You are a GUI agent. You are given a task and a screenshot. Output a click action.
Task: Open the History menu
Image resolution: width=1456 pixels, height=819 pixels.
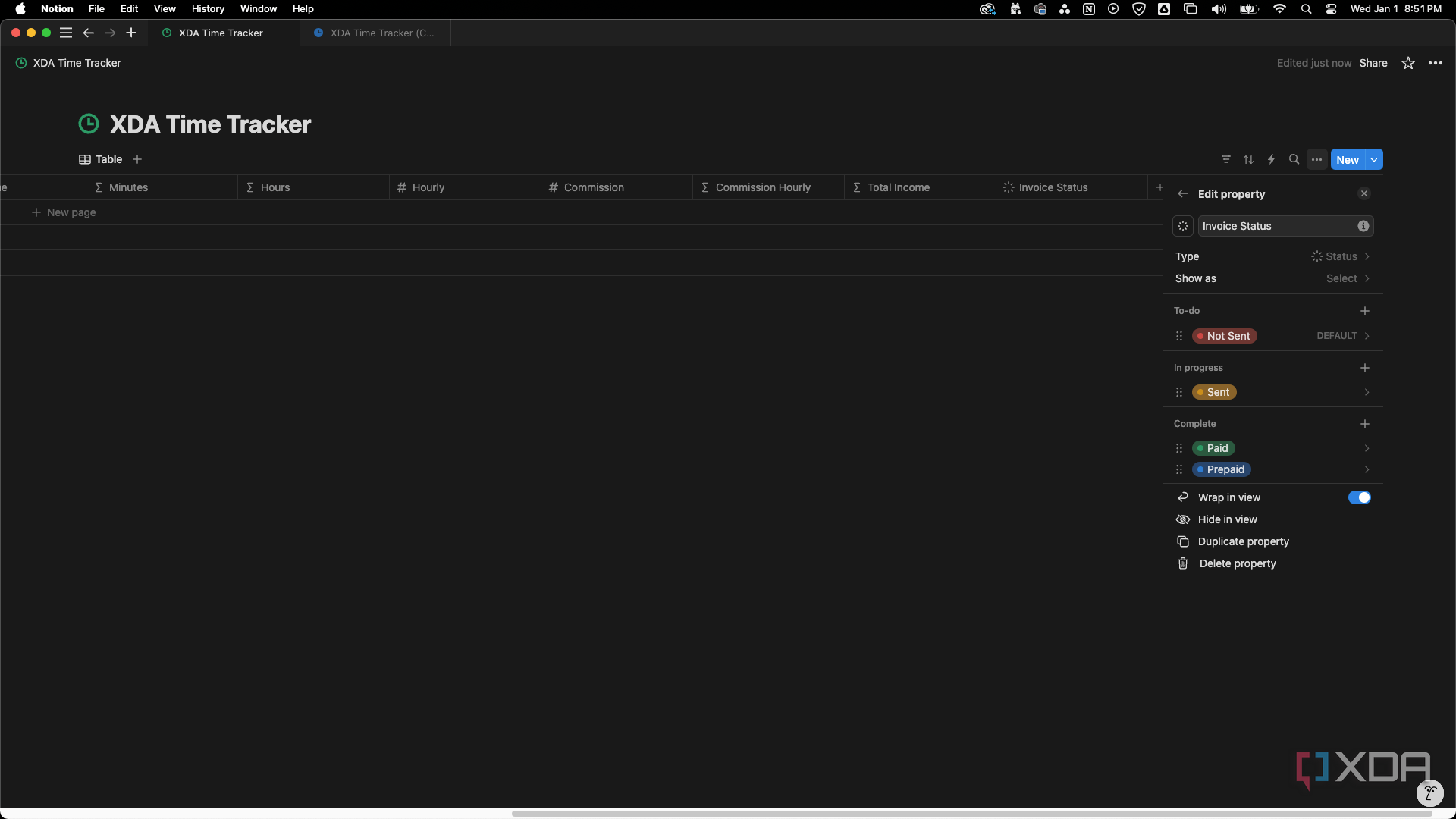208,8
